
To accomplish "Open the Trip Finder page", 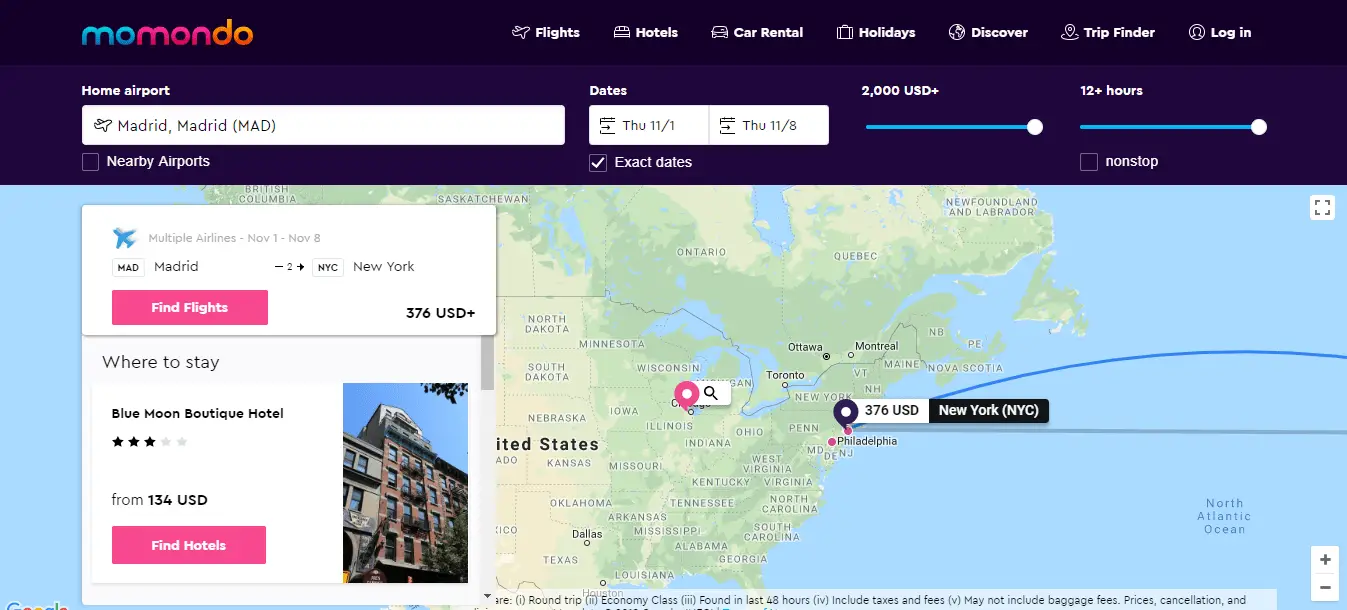I will coord(1108,32).
